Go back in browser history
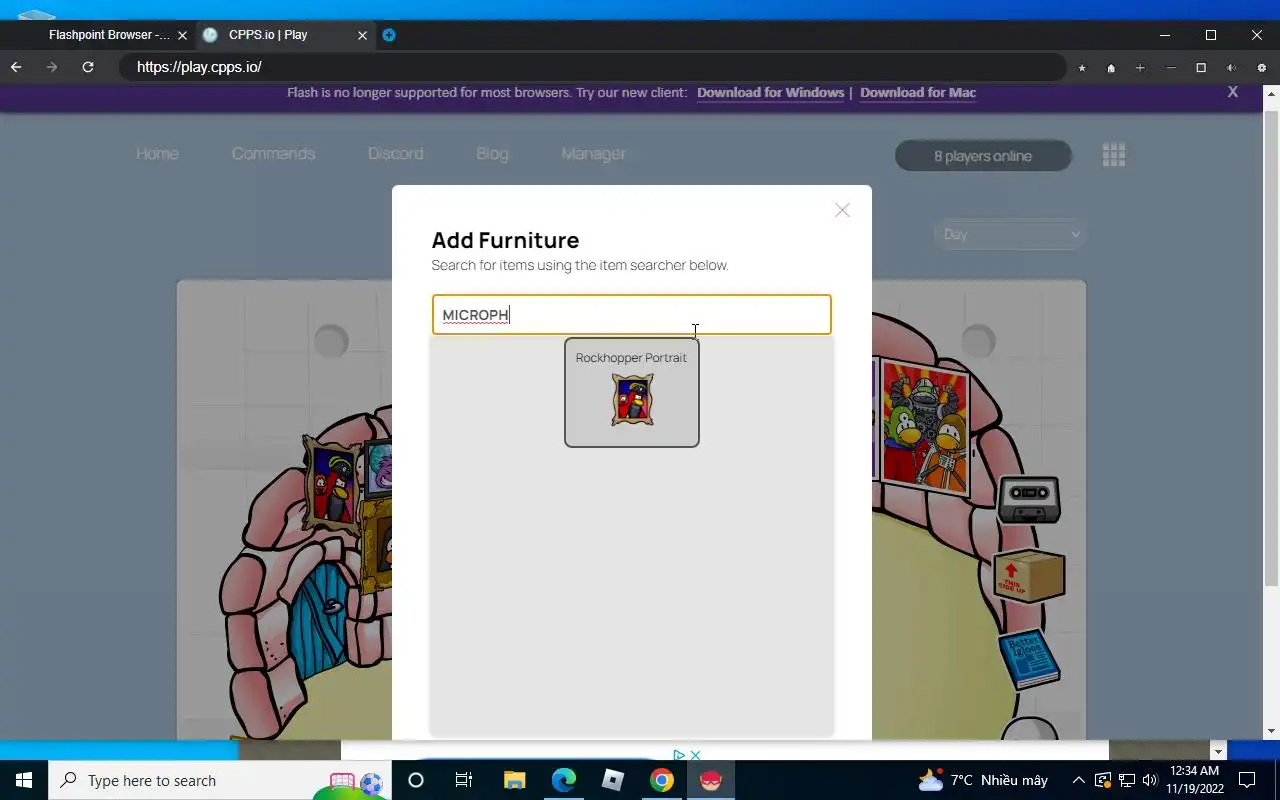Screen dimensions: 1280x800 pyautogui.click(x=16, y=67)
